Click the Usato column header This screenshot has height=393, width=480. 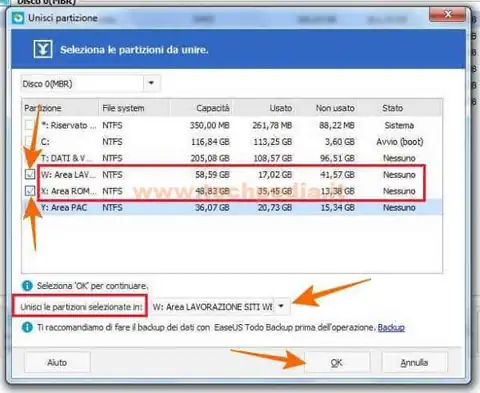click(x=263, y=108)
